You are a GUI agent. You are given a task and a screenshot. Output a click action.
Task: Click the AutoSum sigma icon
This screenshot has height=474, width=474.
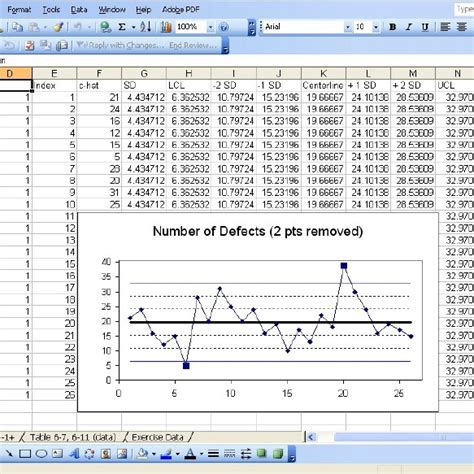122,27
